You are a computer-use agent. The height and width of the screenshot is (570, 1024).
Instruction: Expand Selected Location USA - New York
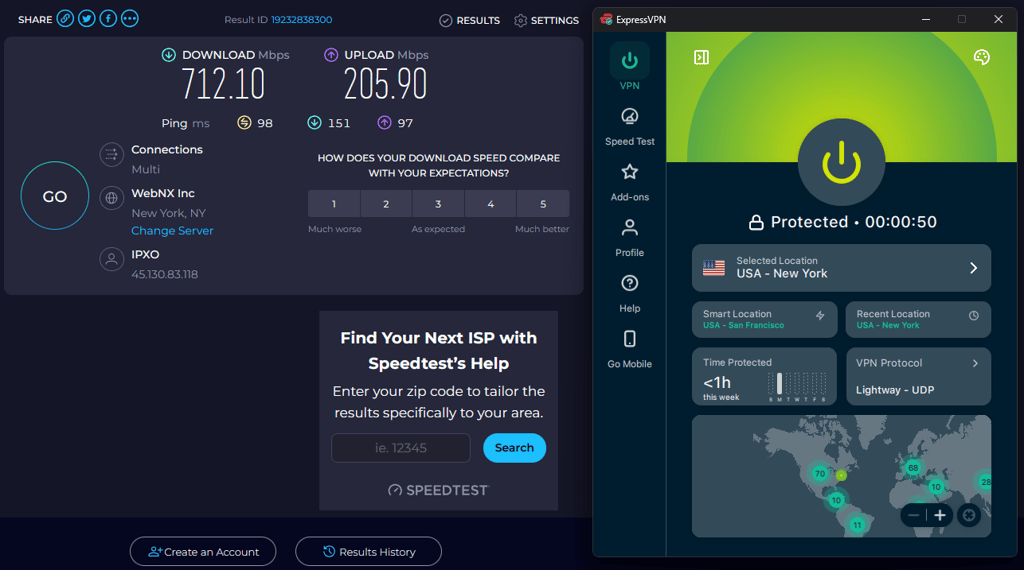(841, 268)
